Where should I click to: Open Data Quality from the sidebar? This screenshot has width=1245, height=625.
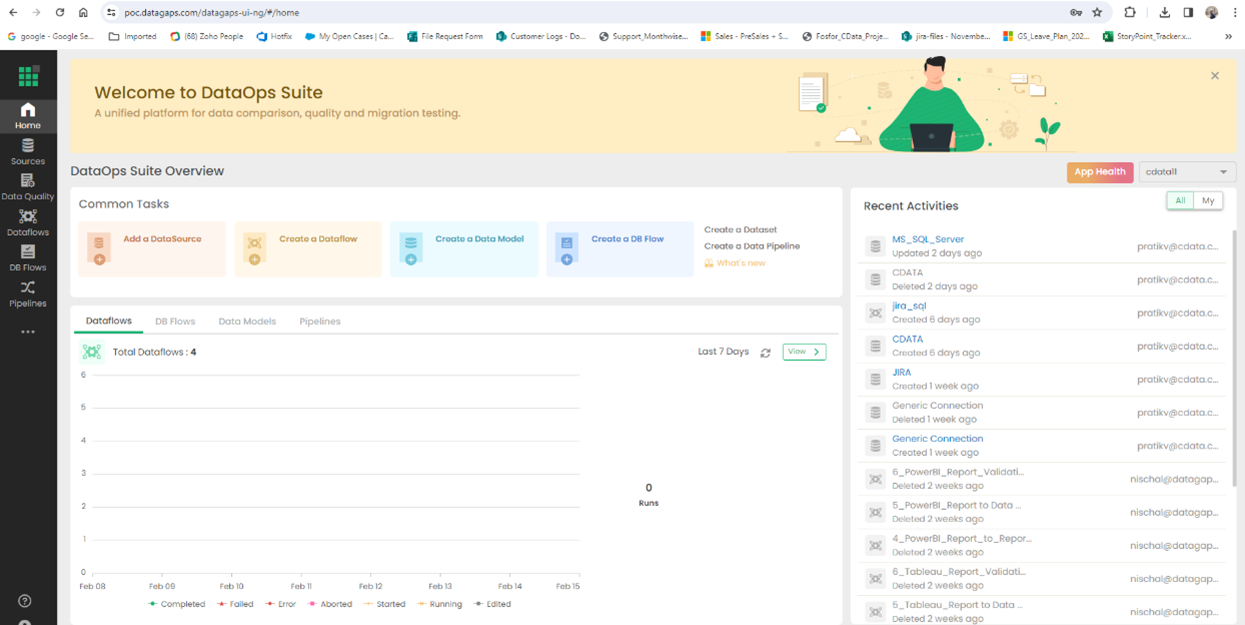(28, 187)
